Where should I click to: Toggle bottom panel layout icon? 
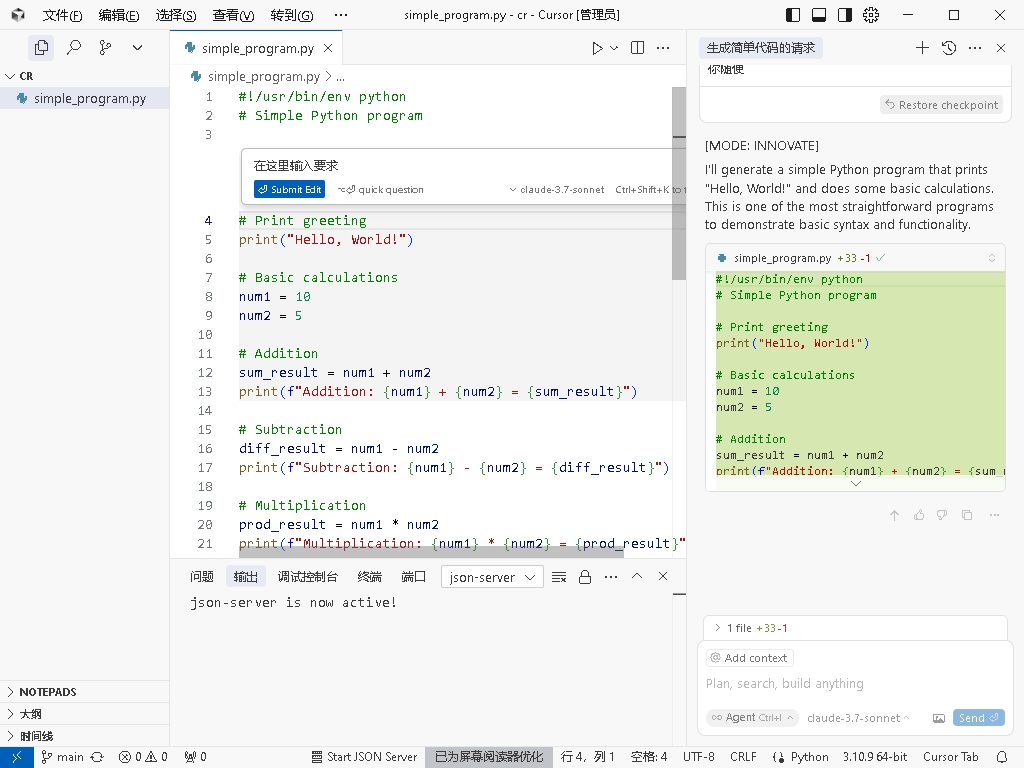tap(819, 14)
